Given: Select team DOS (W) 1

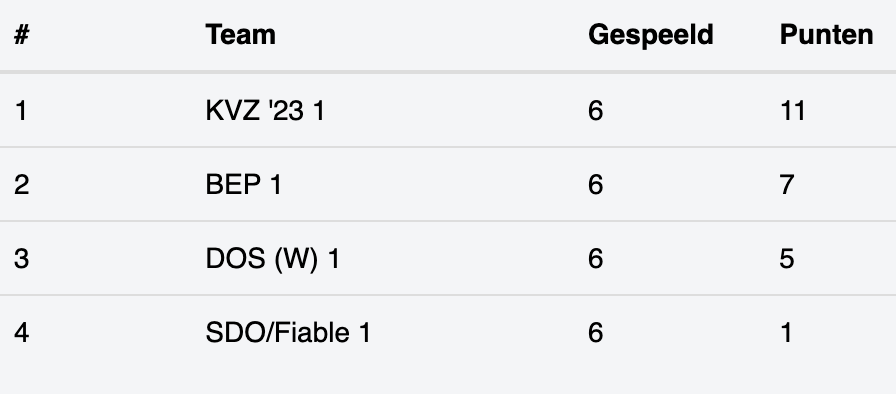Looking at the screenshot, I should click(273, 259).
